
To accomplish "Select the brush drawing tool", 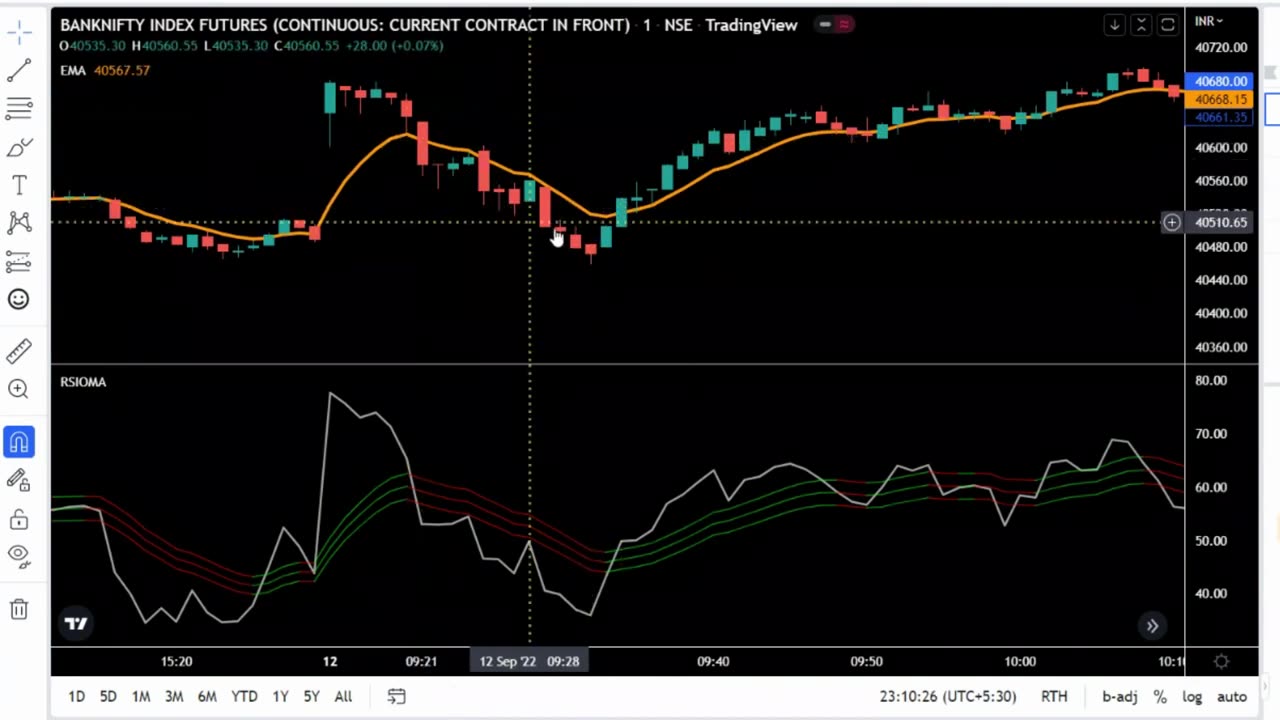I will pyautogui.click(x=19, y=148).
